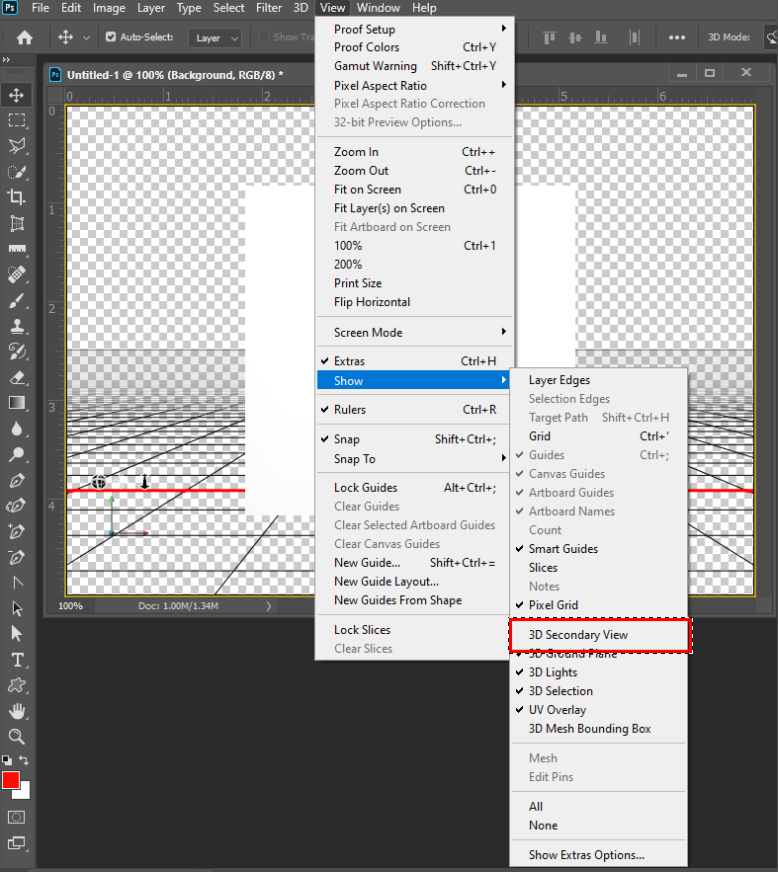Click New Guide Layout command
This screenshot has width=778, height=872.
tap(414, 582)
